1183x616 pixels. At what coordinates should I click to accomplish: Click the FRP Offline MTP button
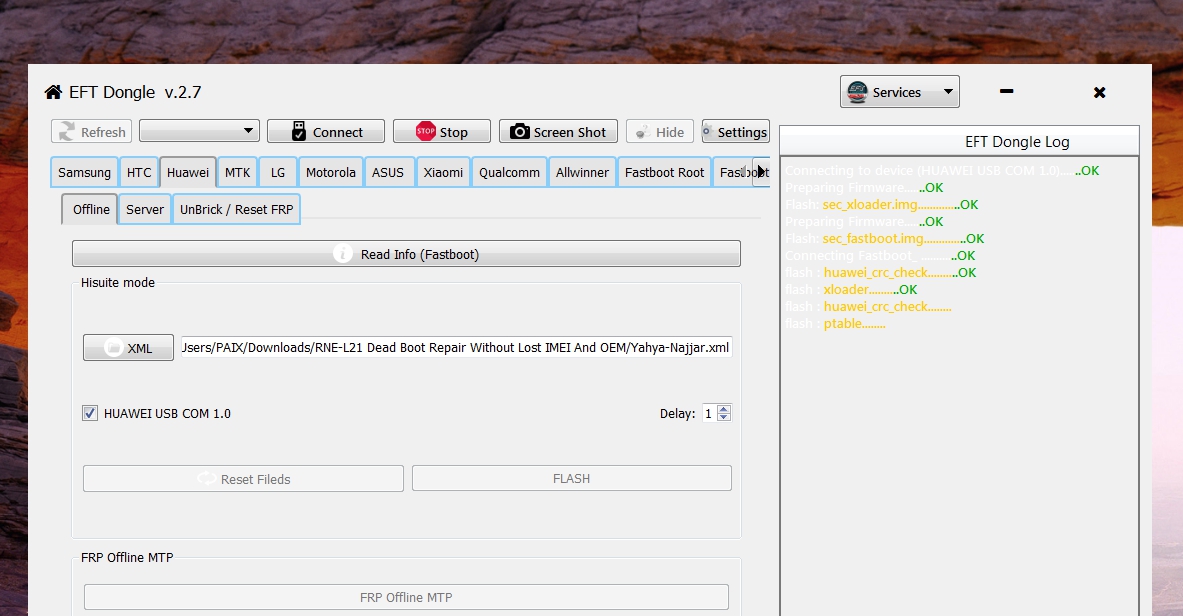pyautogui.click(x=406, y=597)
